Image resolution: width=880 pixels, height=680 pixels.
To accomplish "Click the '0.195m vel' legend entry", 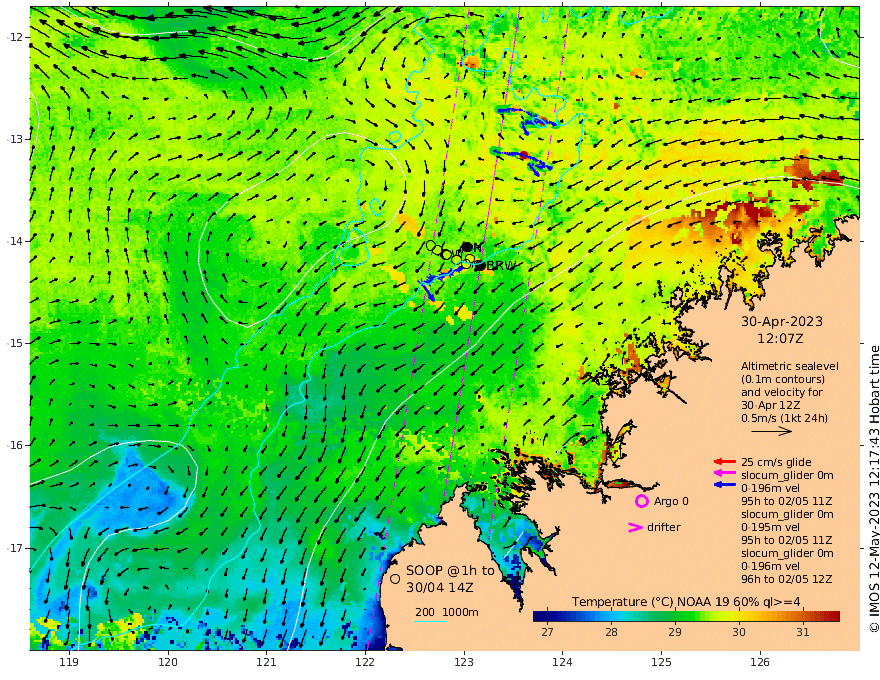I will [770, 527].
